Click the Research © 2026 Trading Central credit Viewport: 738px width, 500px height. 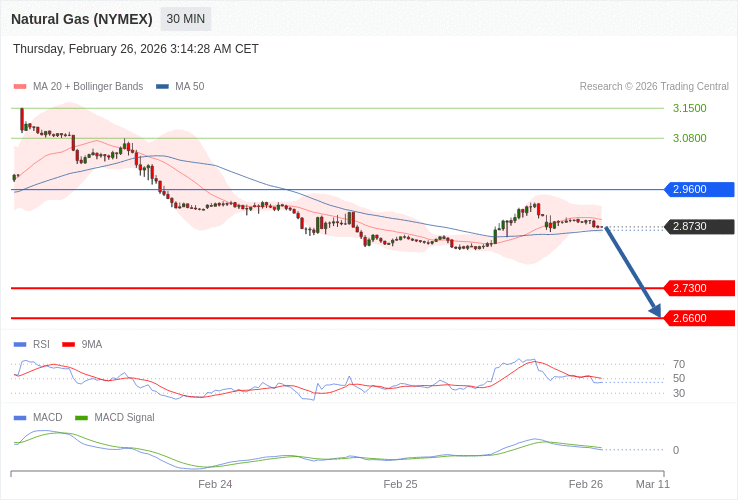click(x=654, y=87)
